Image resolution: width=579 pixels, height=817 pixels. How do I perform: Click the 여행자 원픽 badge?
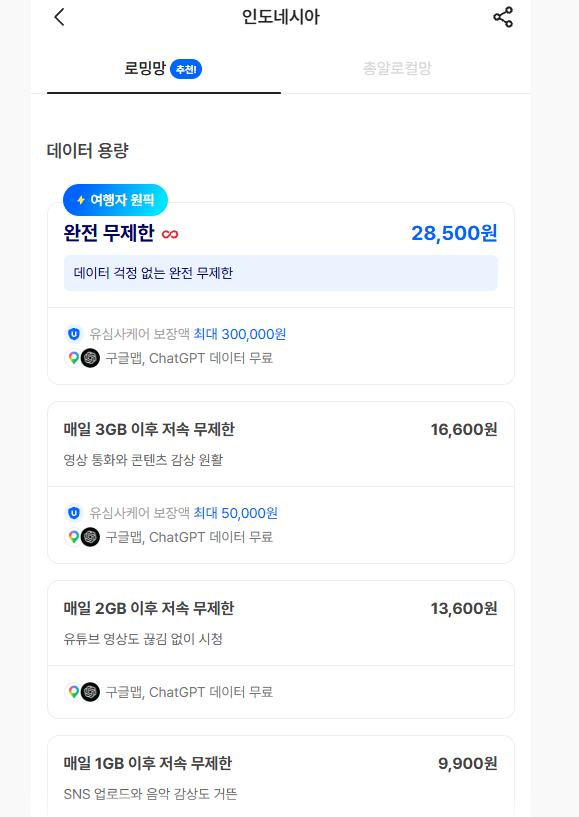(x=115, y=200)
